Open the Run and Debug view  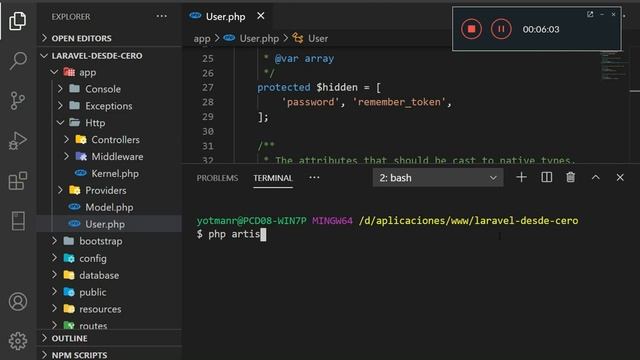(18, 141)
